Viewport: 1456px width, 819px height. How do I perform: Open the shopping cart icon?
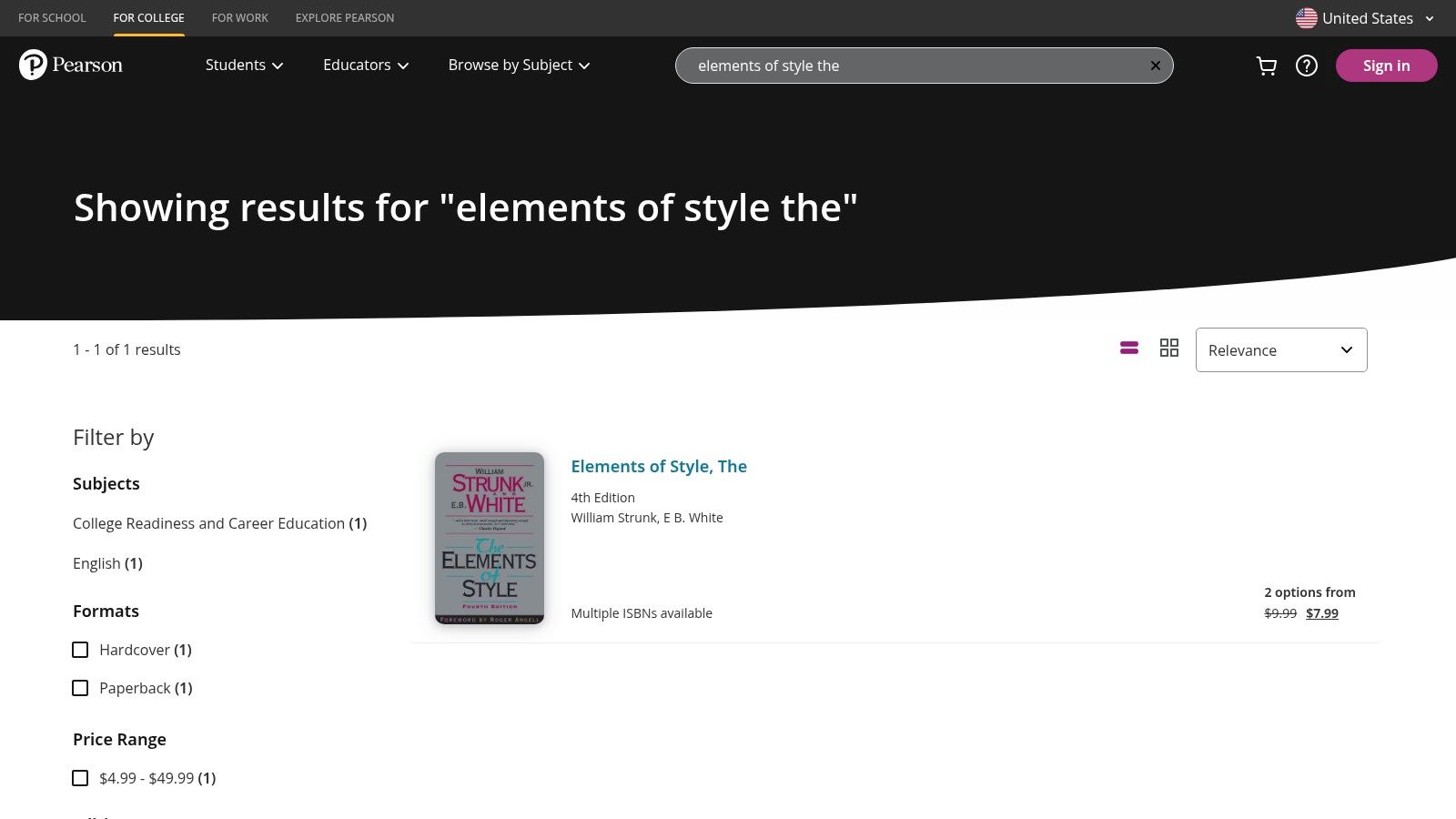tap(1266, 66)
